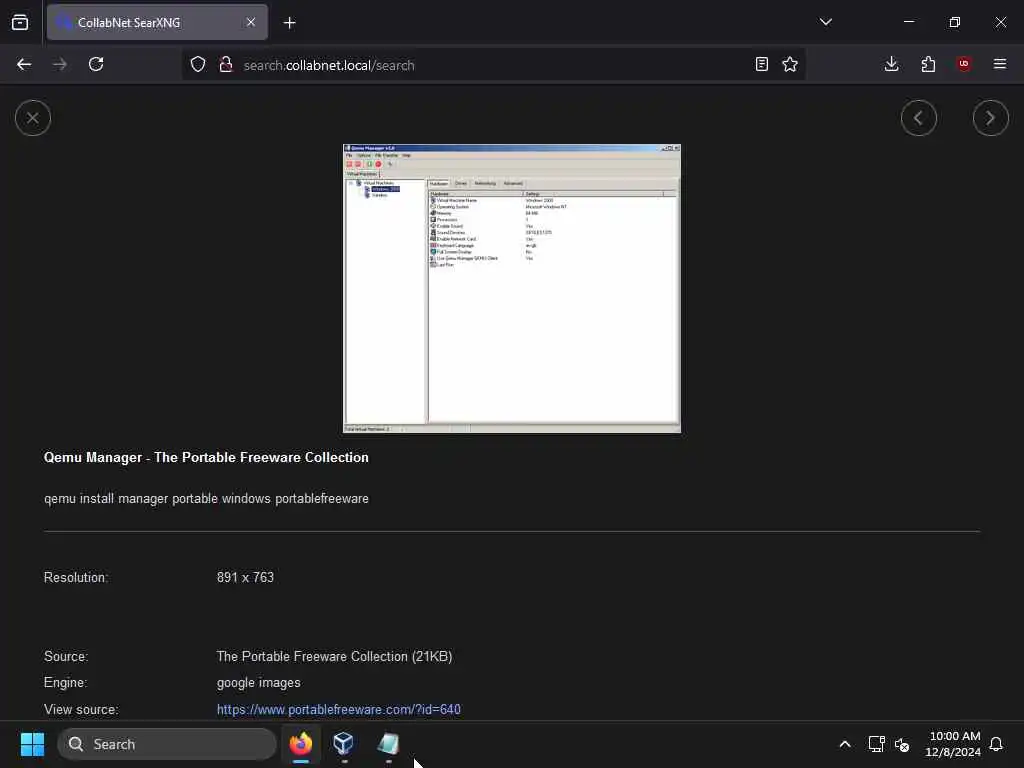This screenshot has height=768, width=1024.
Task: Select the qemu install manager description text
Action: tap(206, 498)
